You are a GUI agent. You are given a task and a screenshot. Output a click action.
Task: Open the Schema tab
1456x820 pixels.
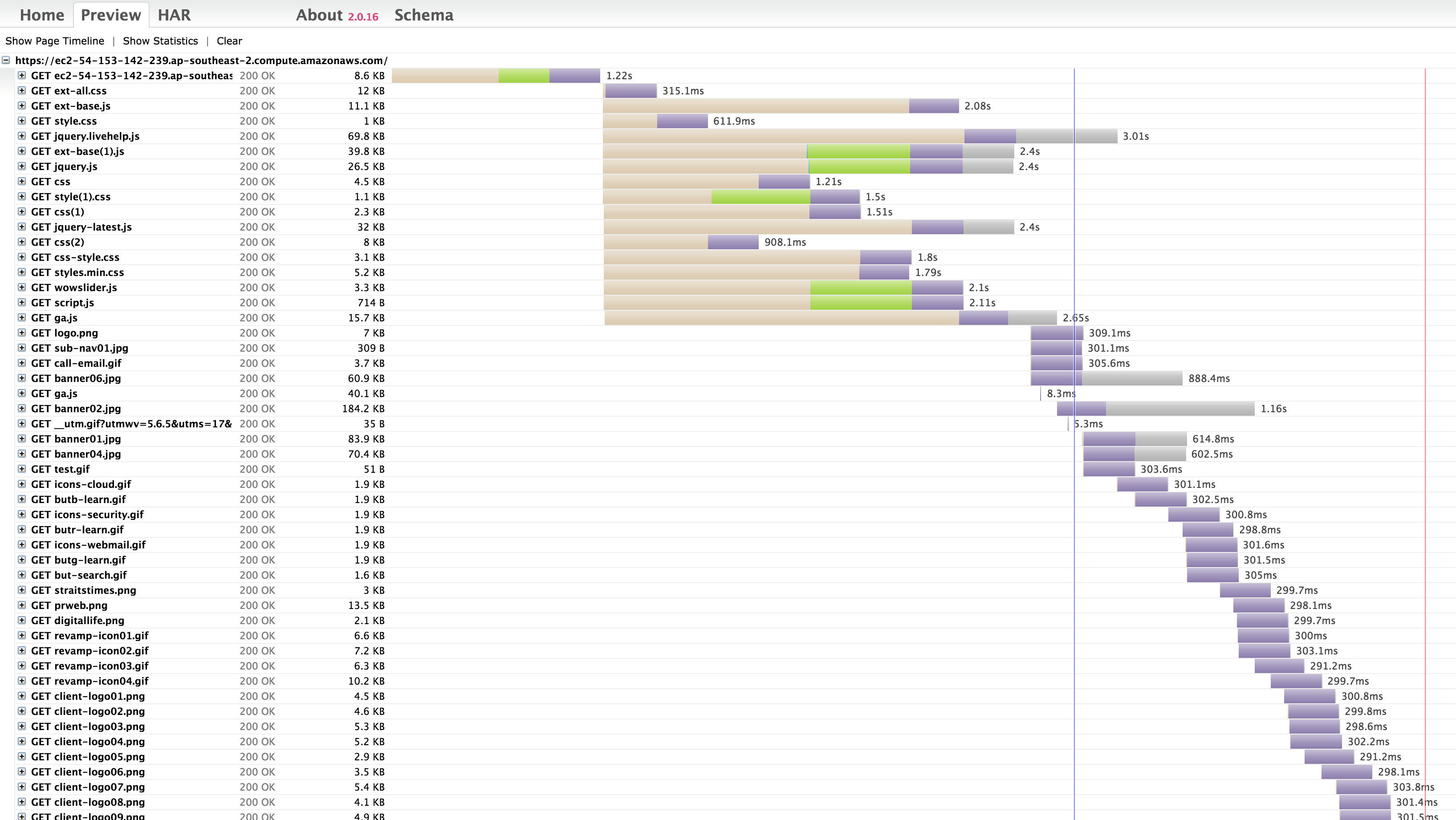(423, 15)
